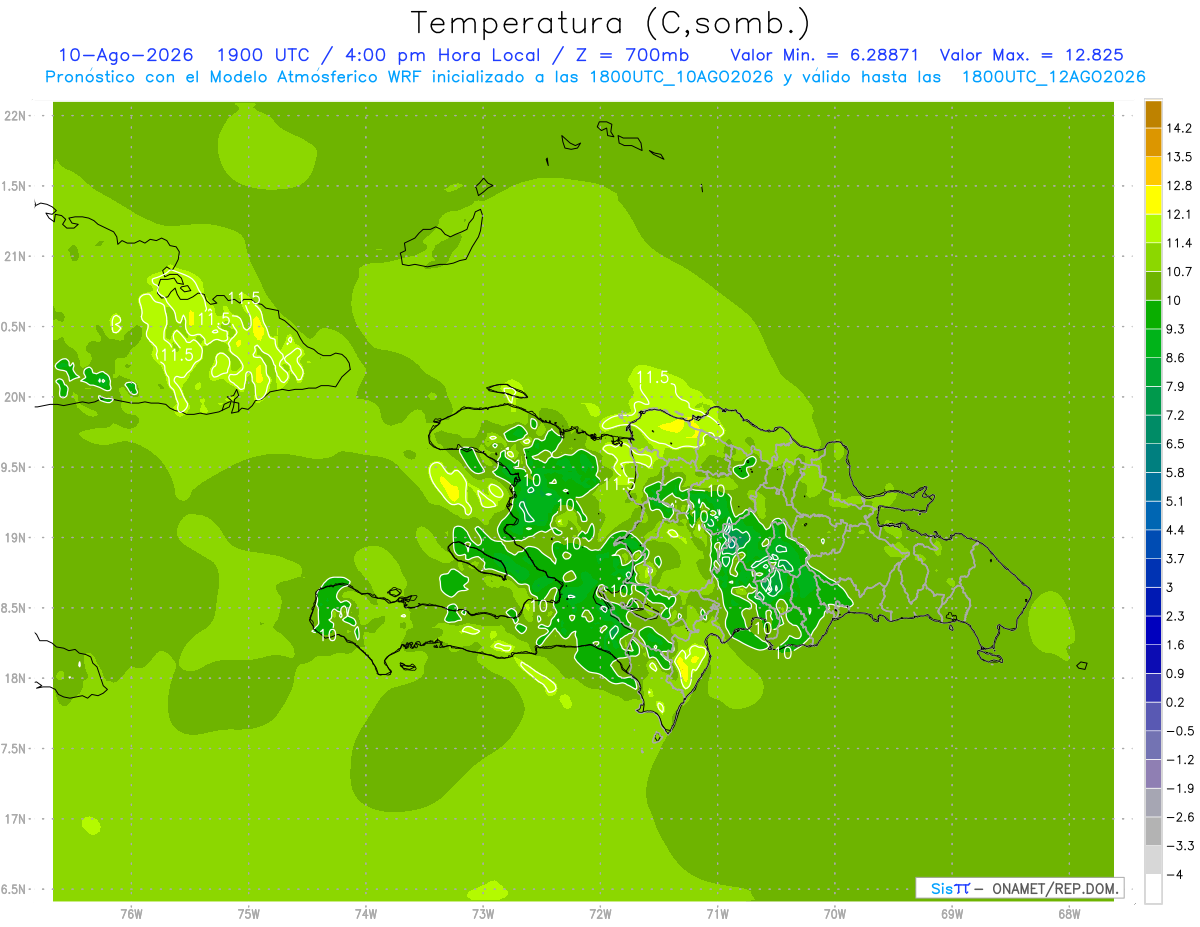This screenshot has height=927, width=1200.
Task: Click the "12.1" colorbar label
Action: click(1180, 215)
